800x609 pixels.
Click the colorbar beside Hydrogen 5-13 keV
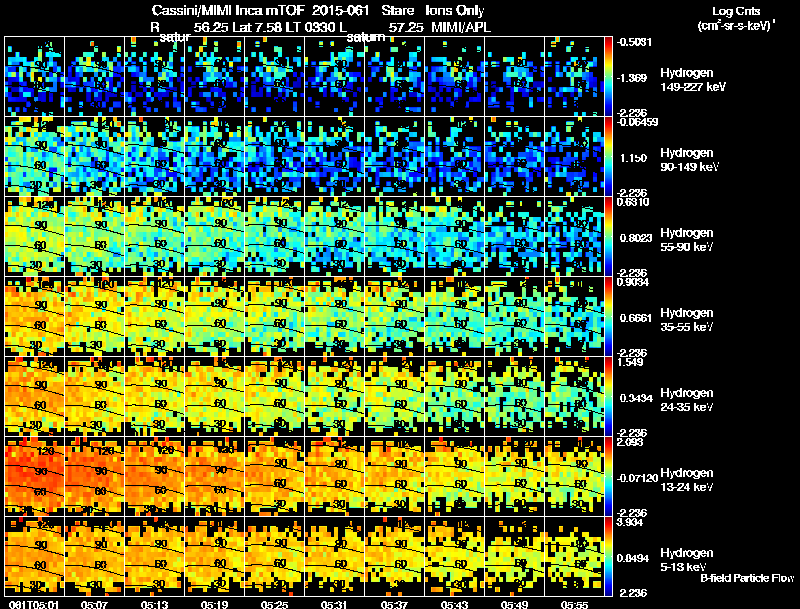click(608, 557)
